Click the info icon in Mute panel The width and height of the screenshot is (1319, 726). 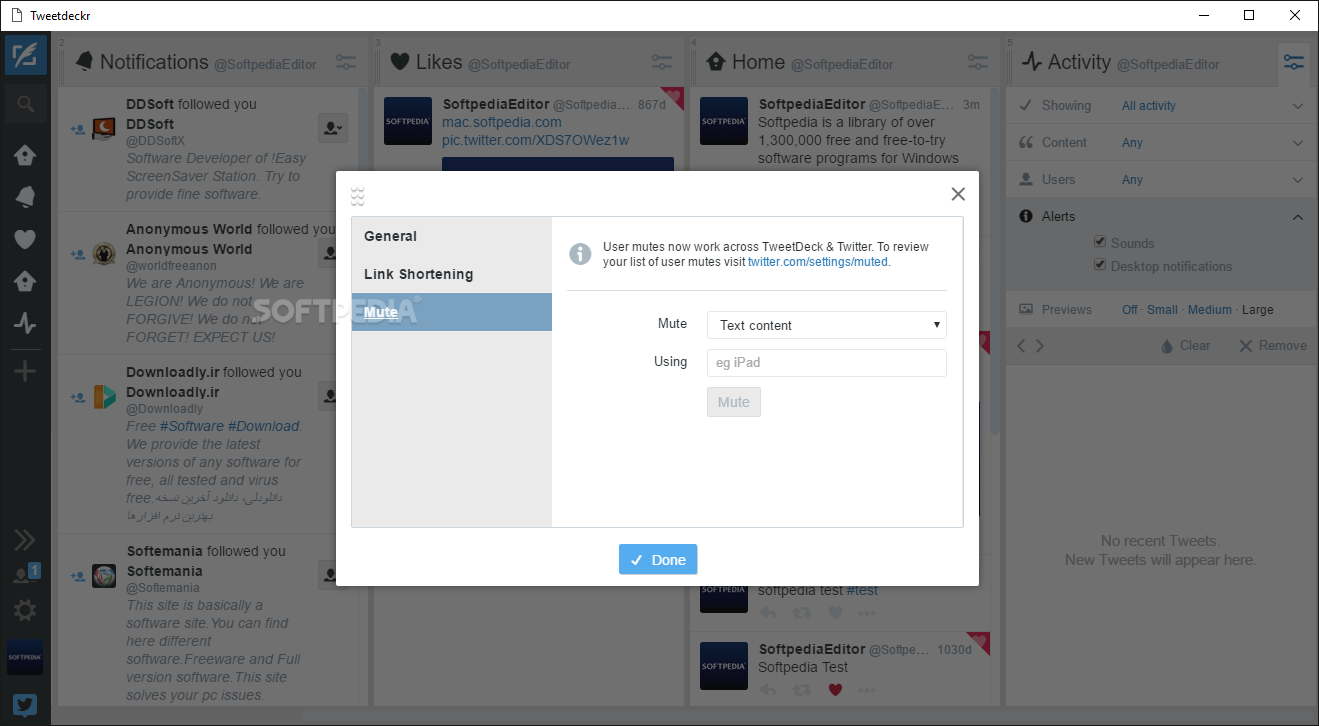point(580,254)
